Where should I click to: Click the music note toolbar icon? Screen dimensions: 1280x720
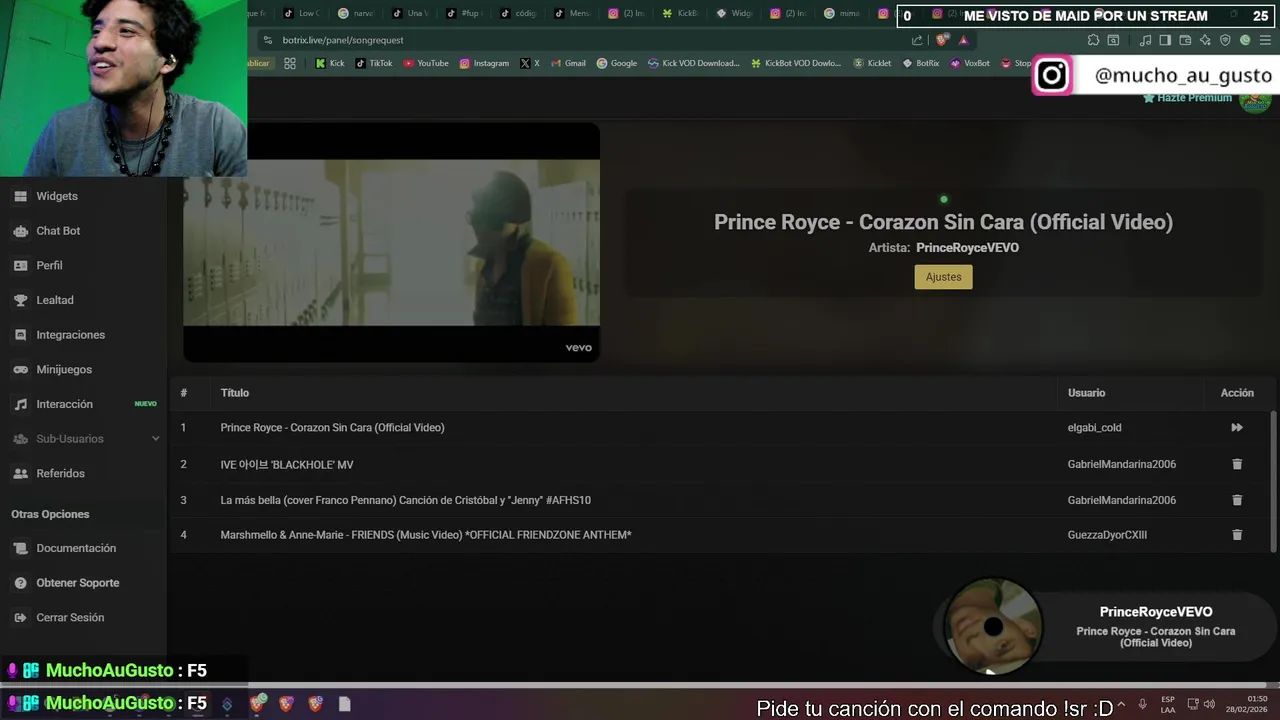(x=1145, y=40)
